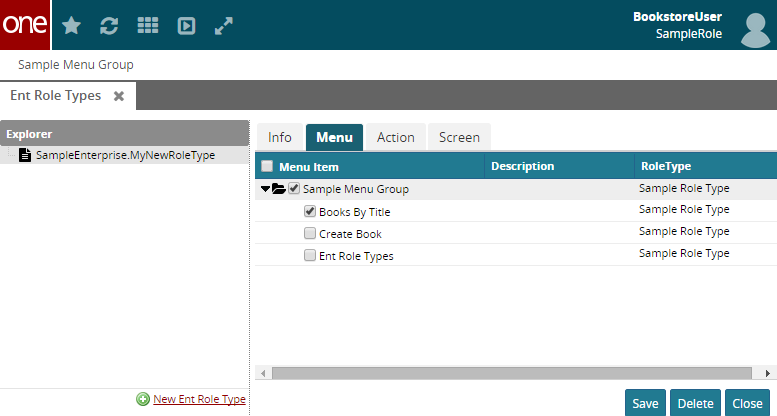Open the Sample Menu Group top menu
The width and height of the screenshot is (777, 416).
(76, 65)
